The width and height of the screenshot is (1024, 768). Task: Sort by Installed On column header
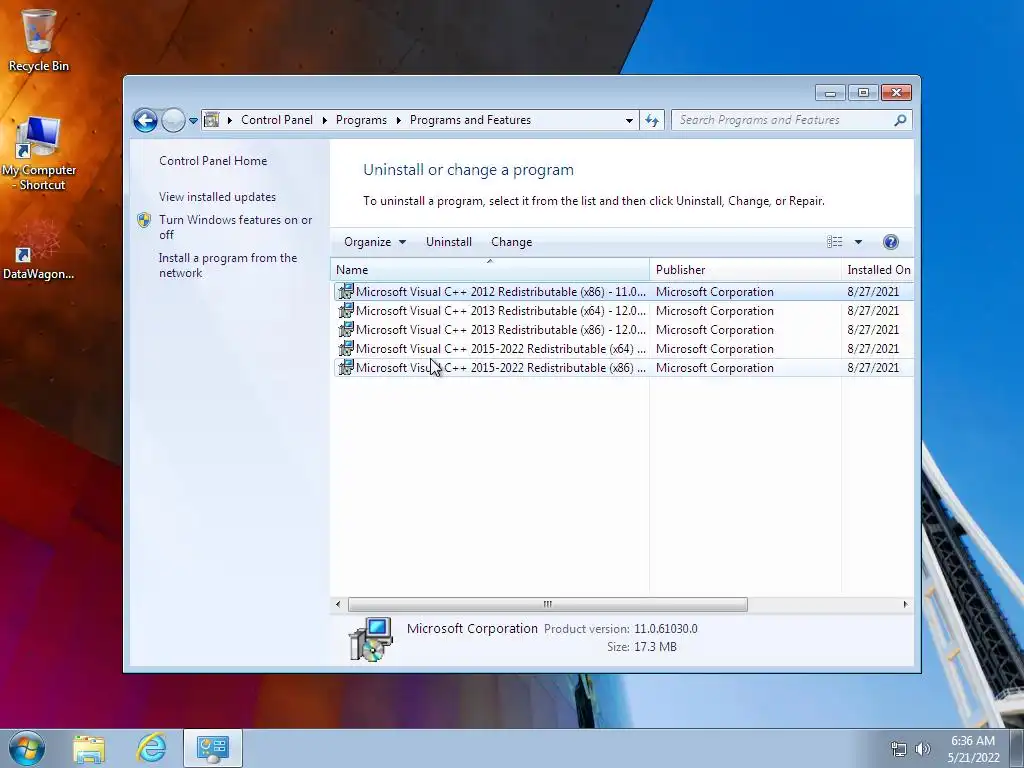coord(878,270)
